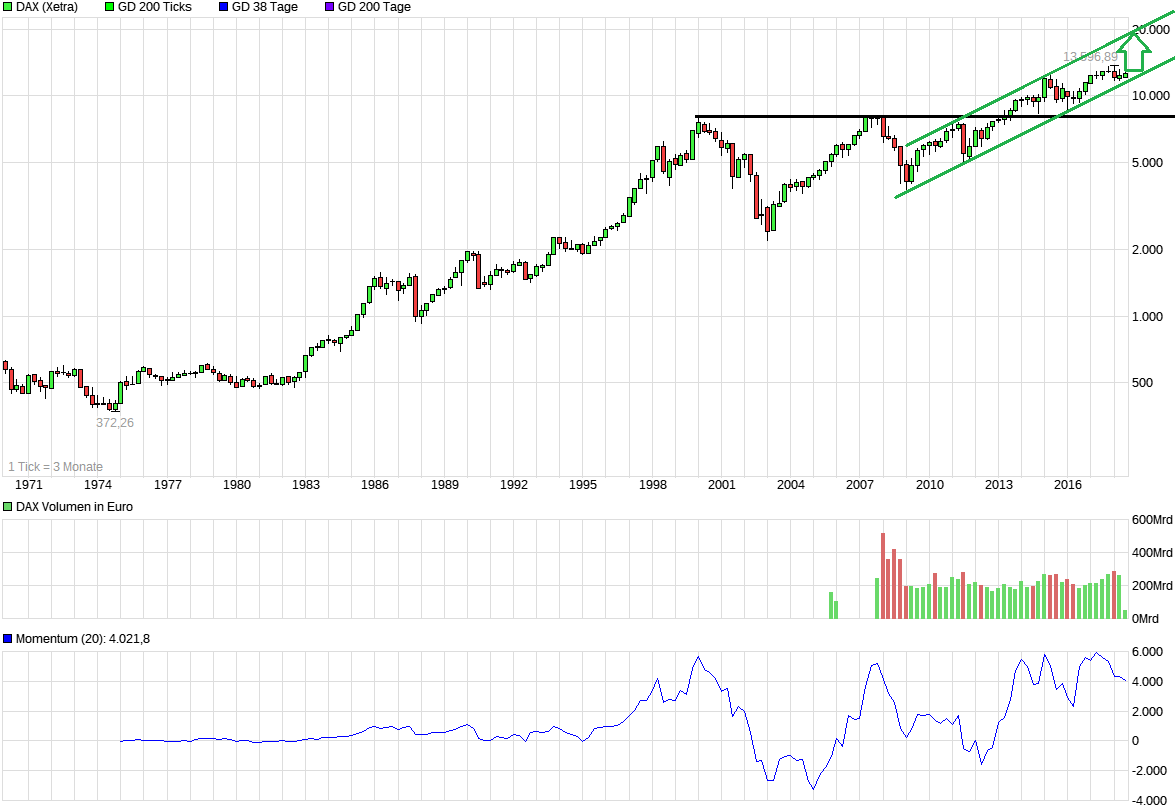Click the 2007 label on the time axis
1175x812 pixels.
click(860, 485)
